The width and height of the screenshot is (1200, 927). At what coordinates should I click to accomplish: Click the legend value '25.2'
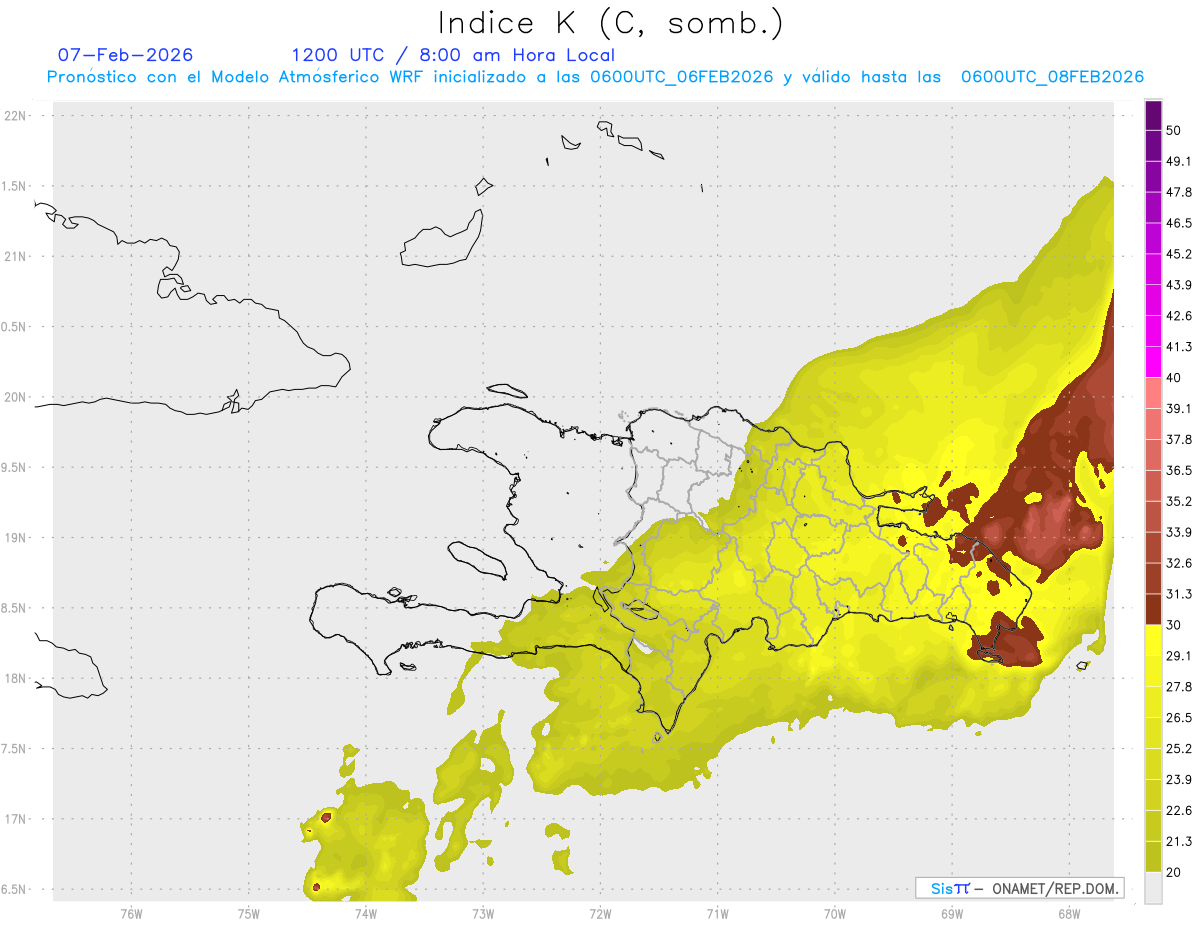coord(1179,749)
